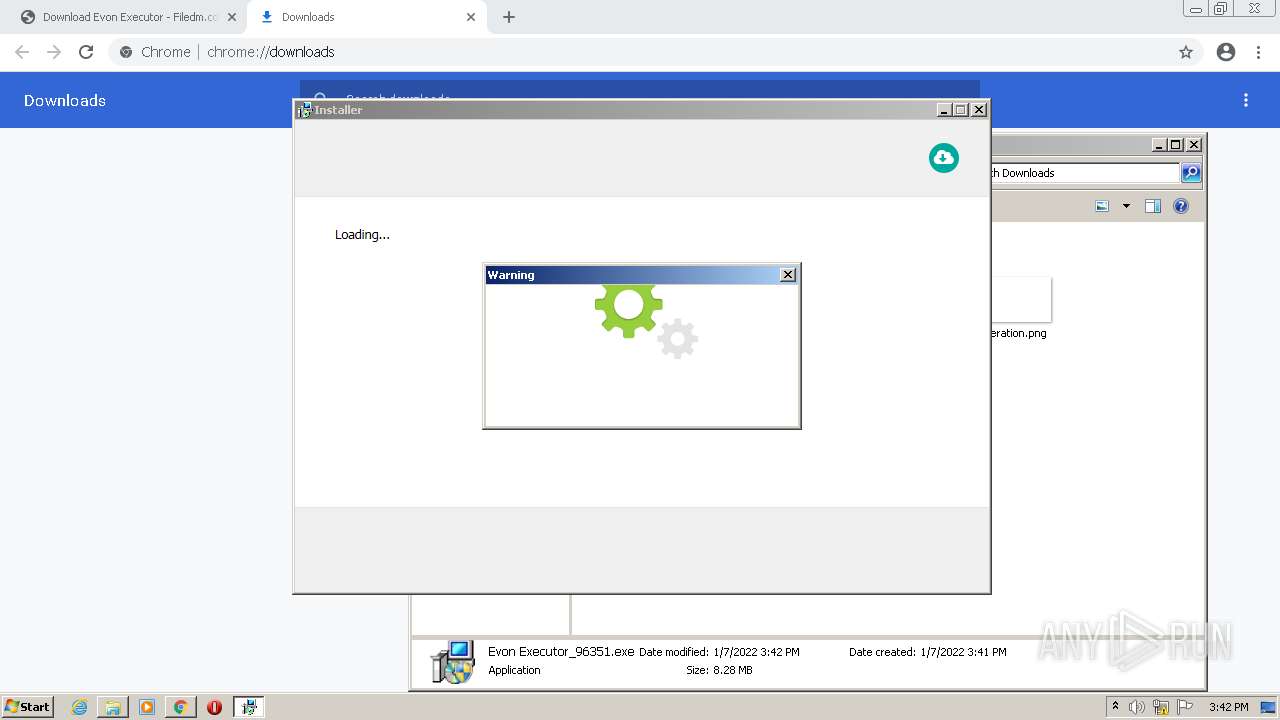The image size is (1280, 720).
Task: Open the Windows Start menu
Action: (x=28, y=707)
